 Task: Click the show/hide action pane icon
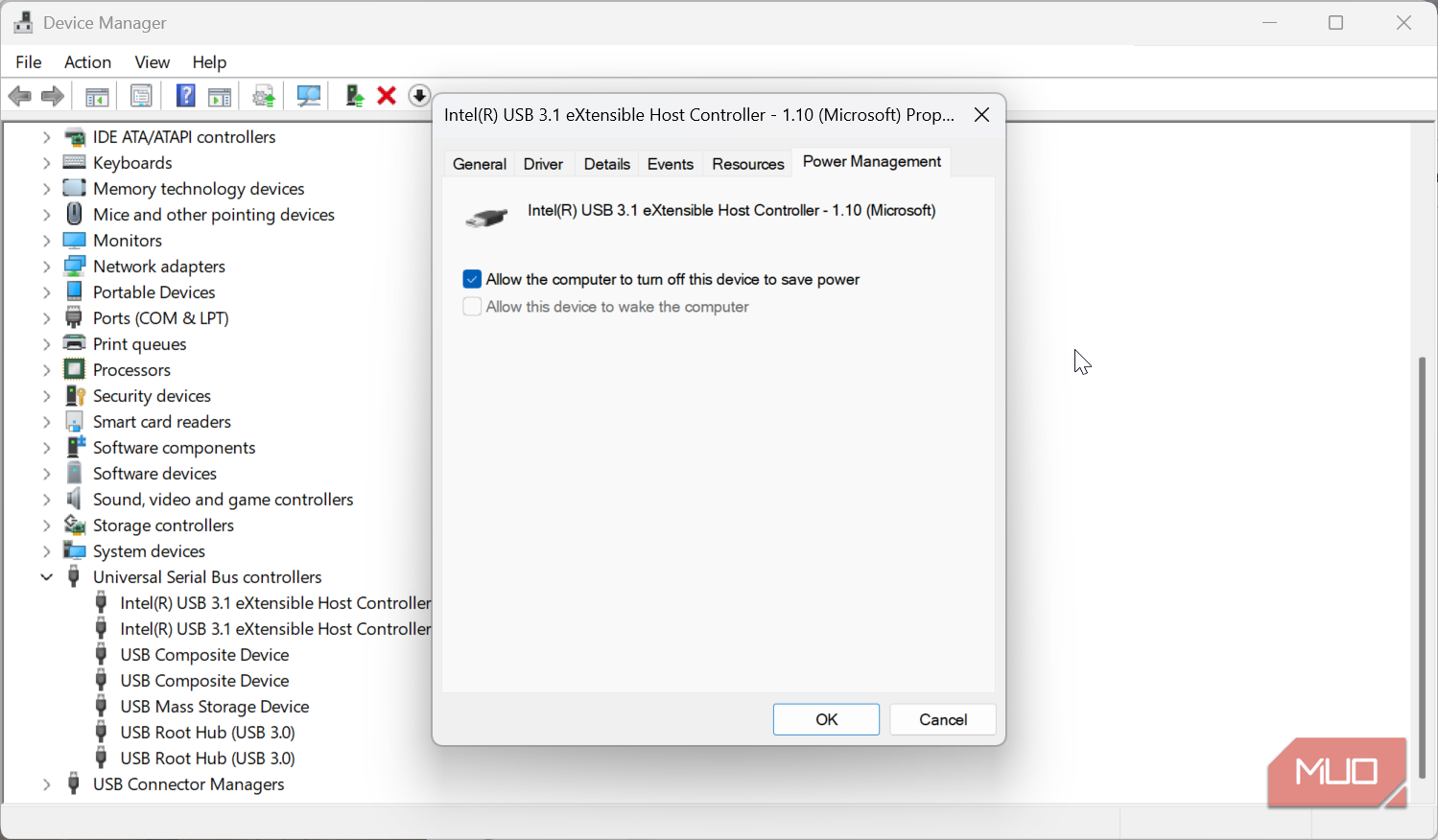[x=220, y=96]
